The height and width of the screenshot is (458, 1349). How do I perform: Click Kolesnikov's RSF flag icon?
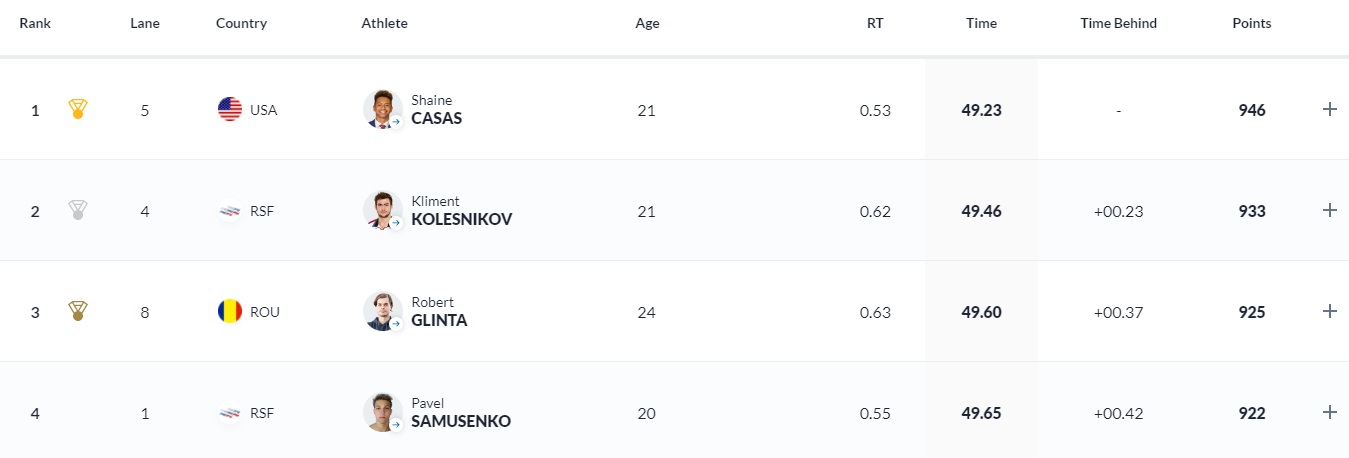coord(230,211)
